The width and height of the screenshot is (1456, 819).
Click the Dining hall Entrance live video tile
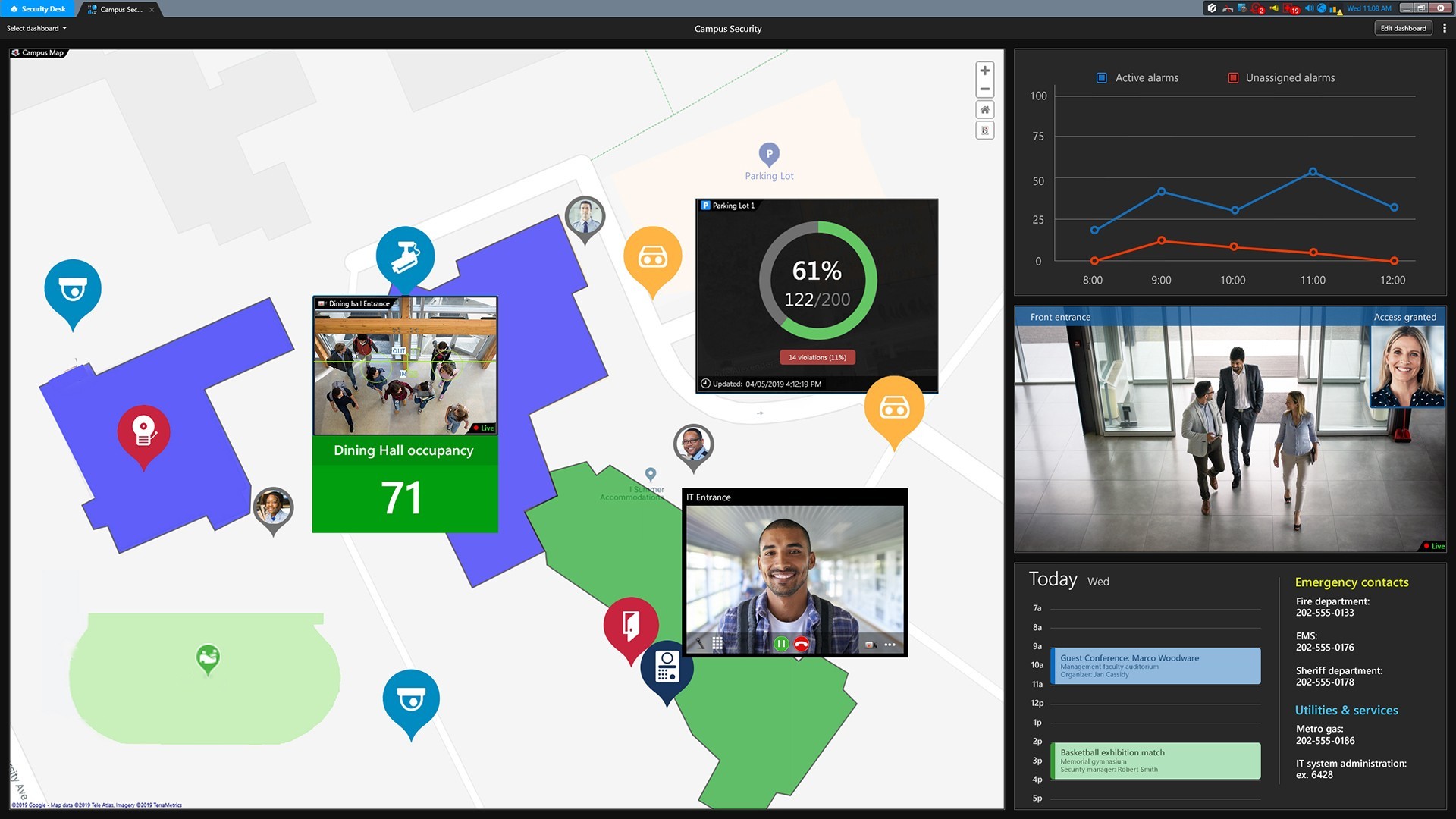point(406,366)
